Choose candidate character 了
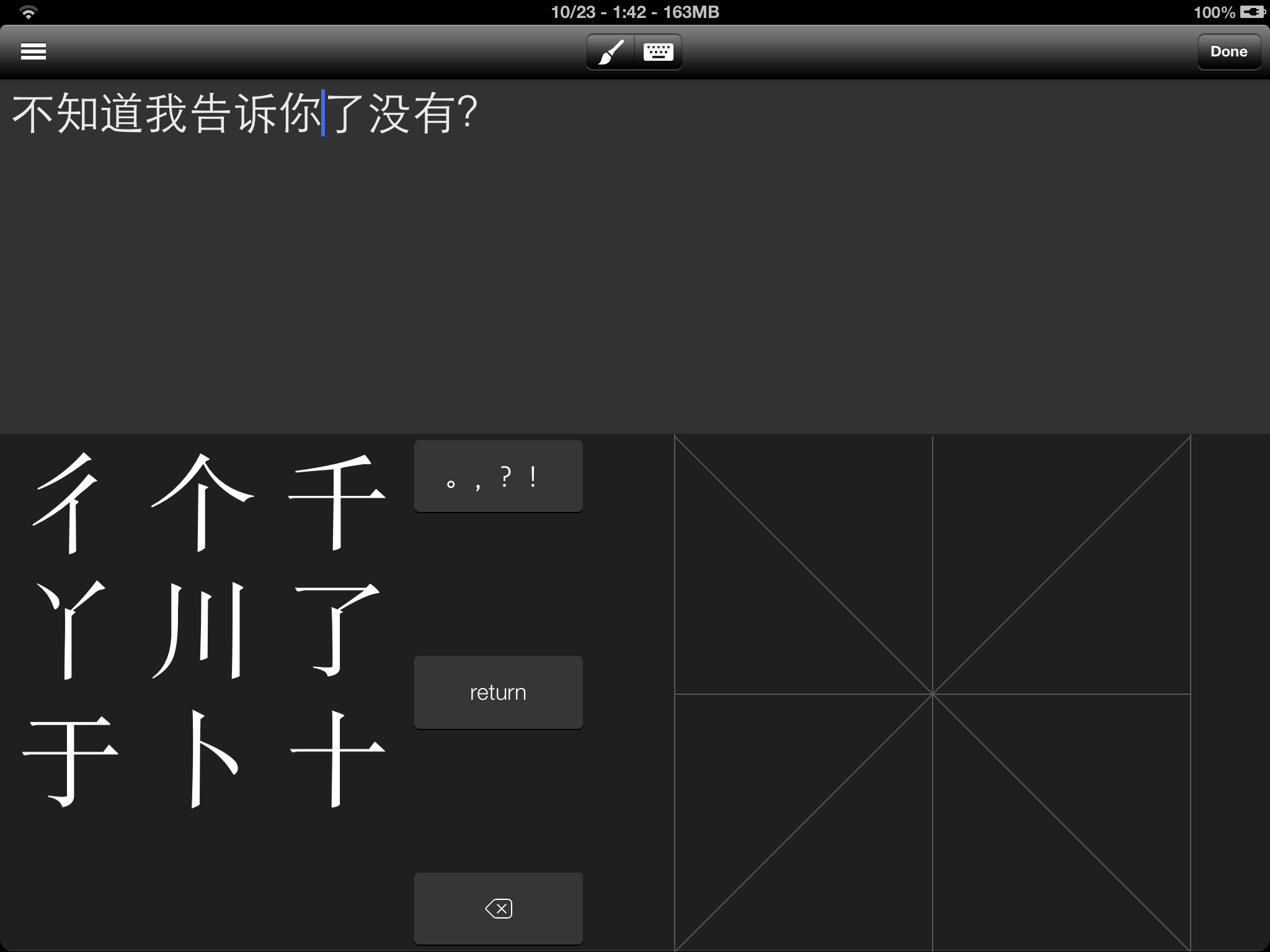This screenshot has height=952, width=1270. coord(337,630)
